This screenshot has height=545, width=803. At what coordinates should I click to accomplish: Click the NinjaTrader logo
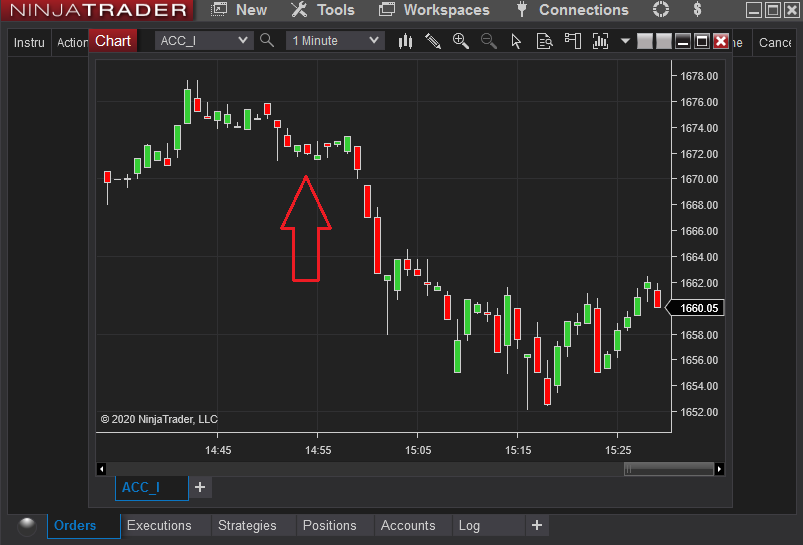pyautogui.click(x=98, y=10)
